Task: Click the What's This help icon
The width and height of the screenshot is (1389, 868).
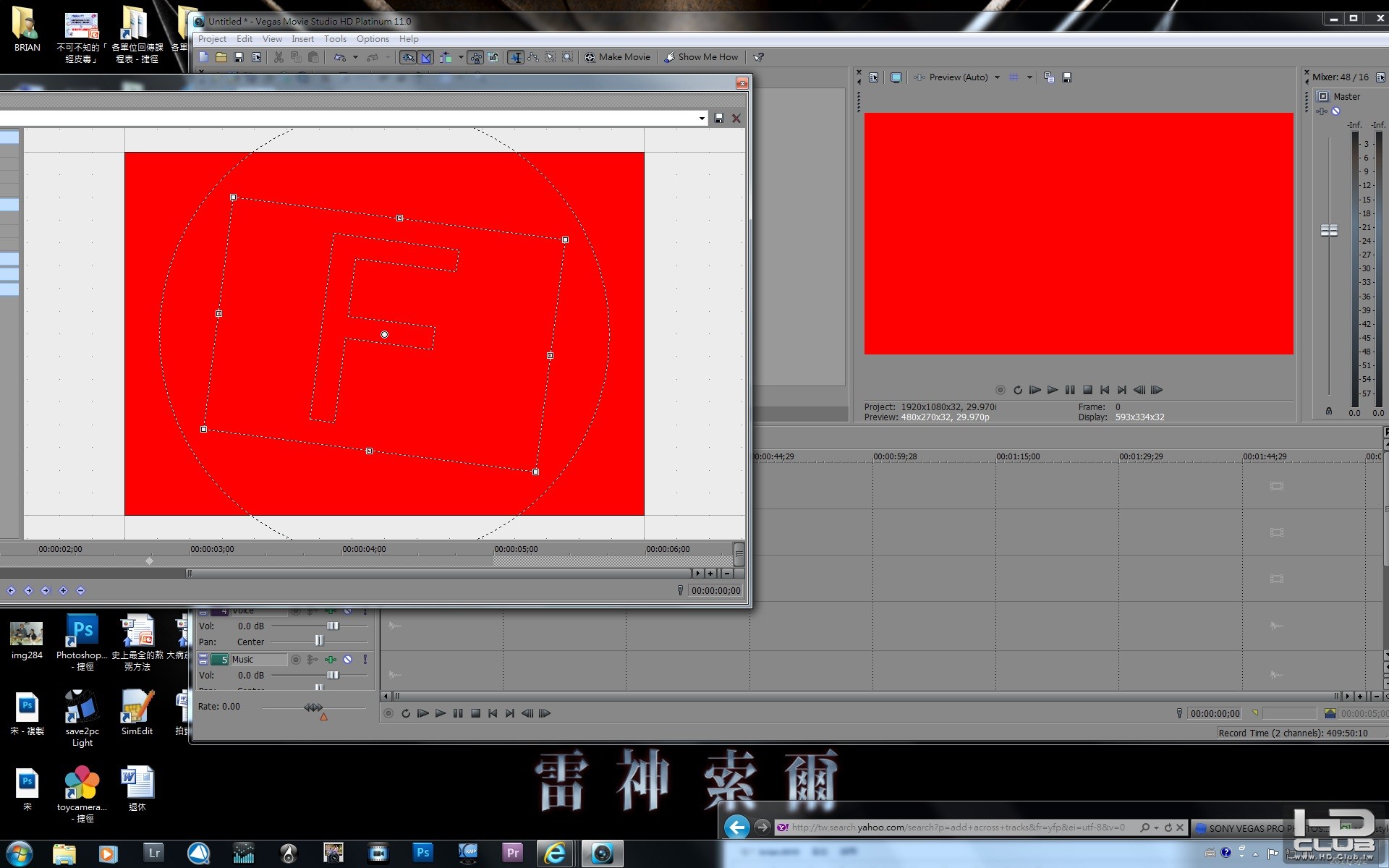Action: [758, 57]
